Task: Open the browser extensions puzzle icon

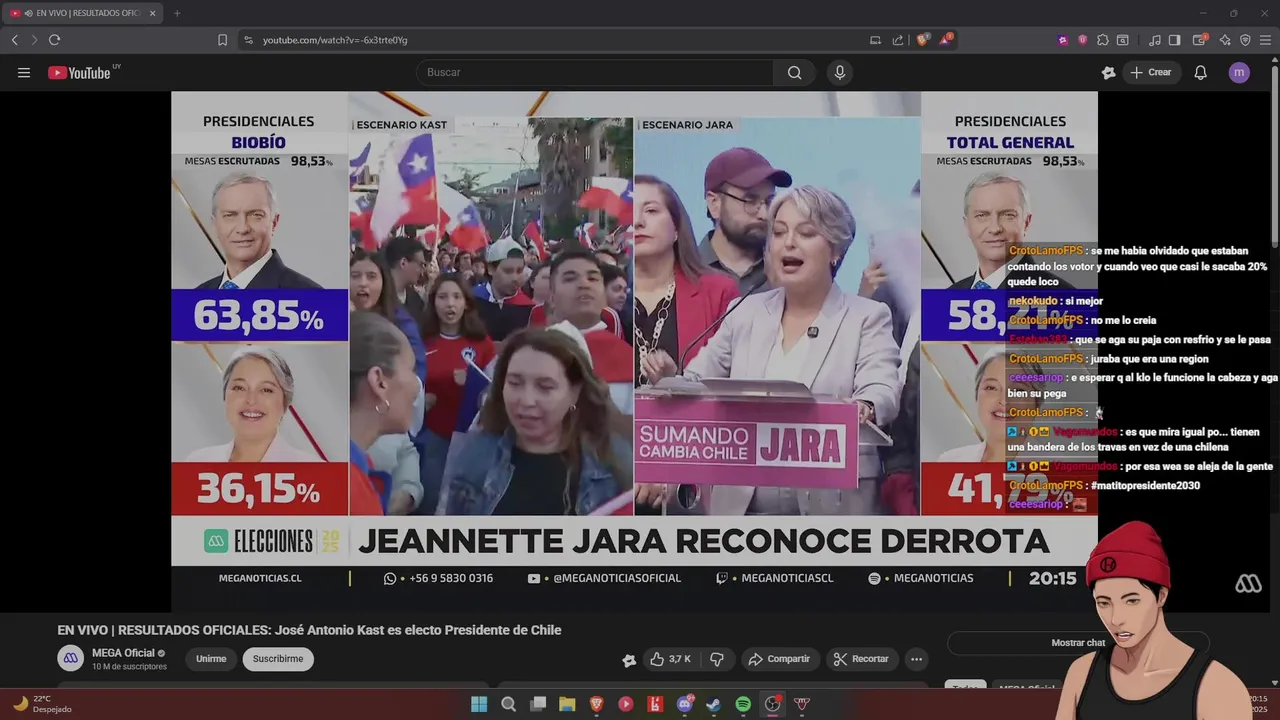Action: 1102,40
